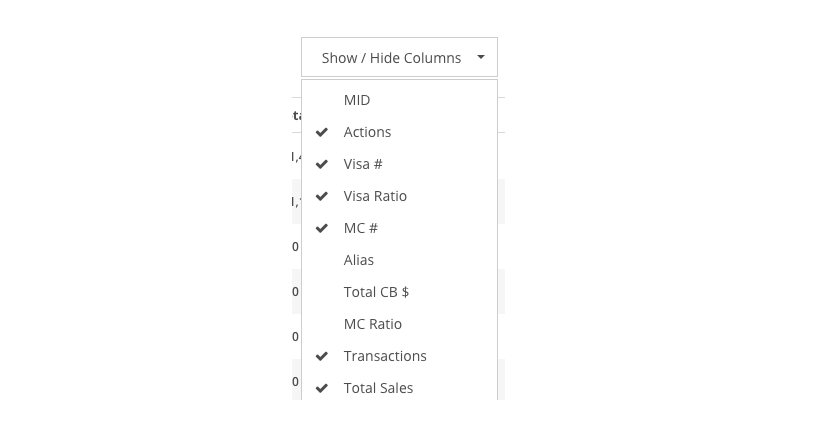Click the checkmark icon beside Actions

[322, 132]
